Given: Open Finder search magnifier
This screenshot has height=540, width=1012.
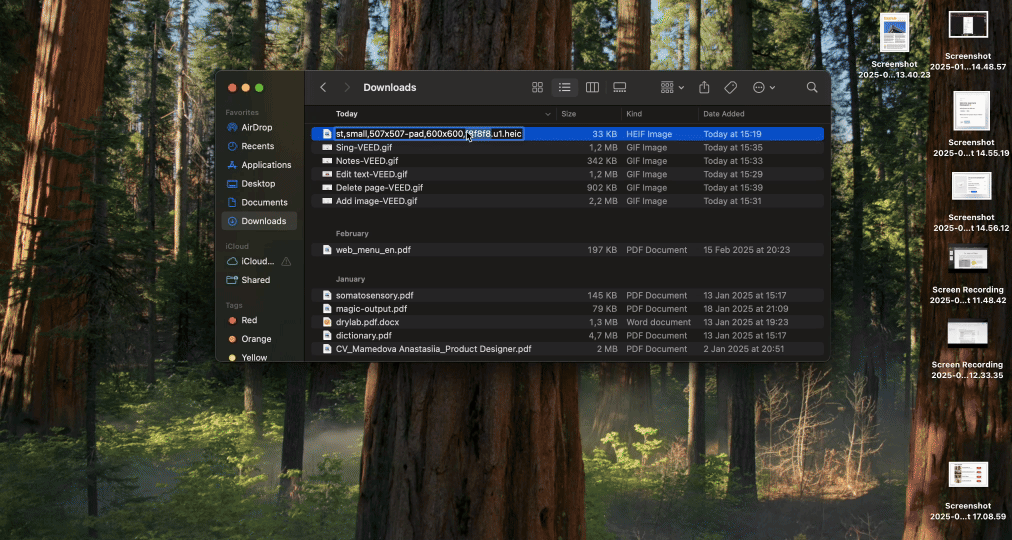Looking at the screenshot, I should click(x=812, y=88).
